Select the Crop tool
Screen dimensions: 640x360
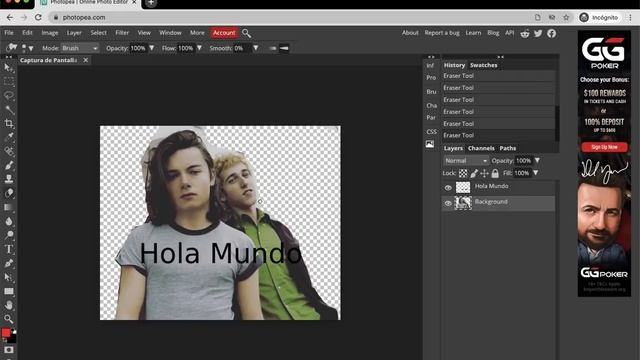click(x=9, y=123)
